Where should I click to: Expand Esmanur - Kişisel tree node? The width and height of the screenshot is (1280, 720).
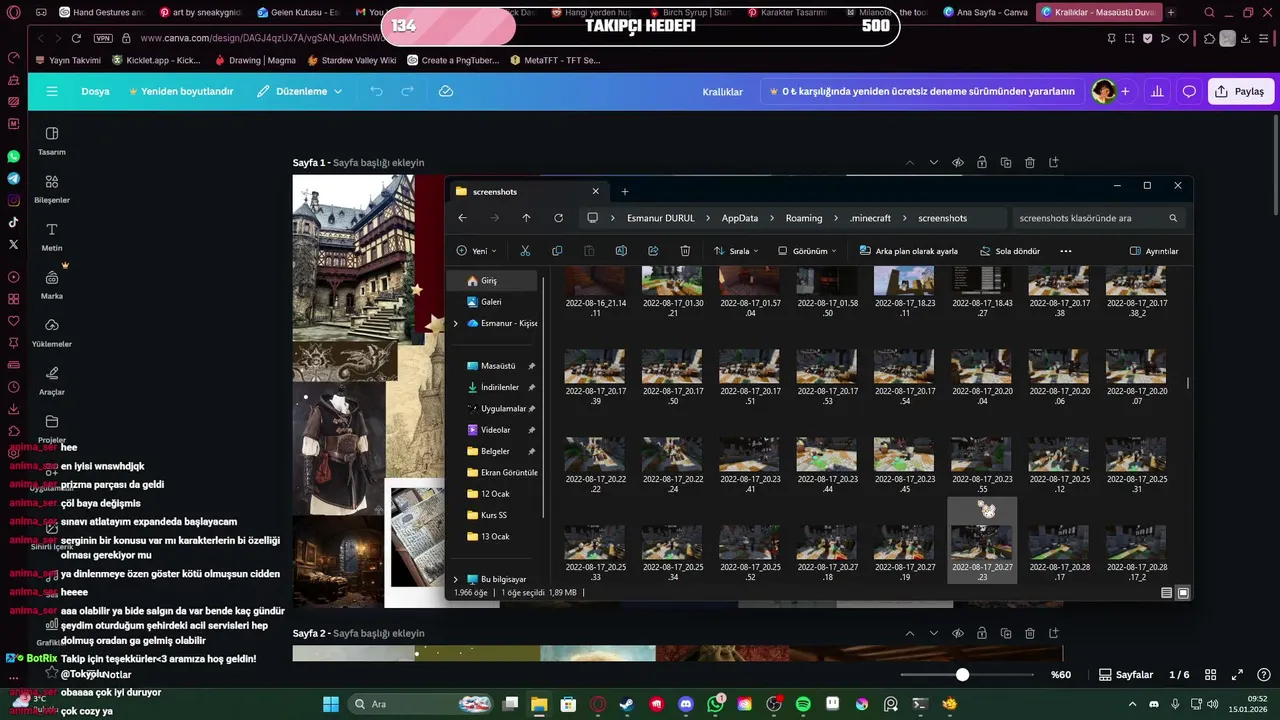tap(456, 323)
